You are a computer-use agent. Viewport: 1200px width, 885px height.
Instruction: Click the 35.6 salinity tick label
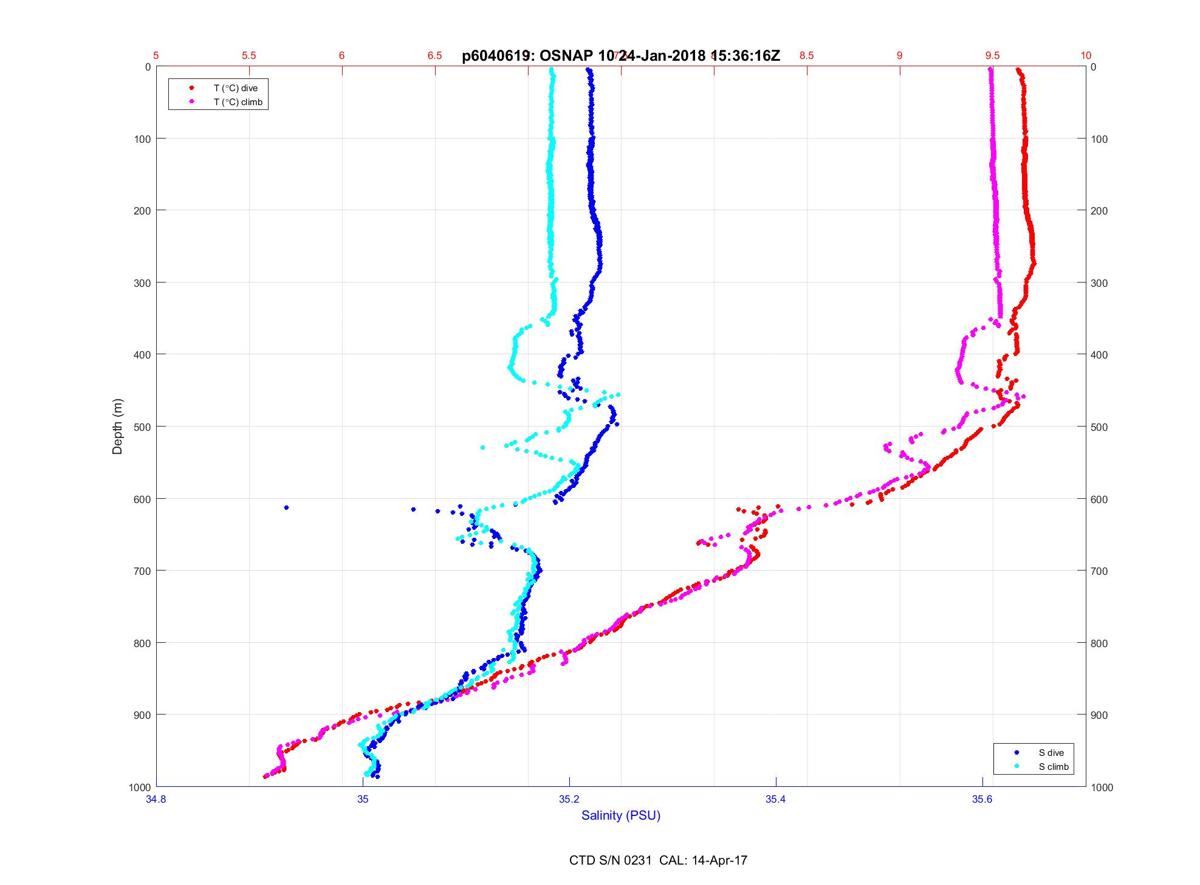983,799
